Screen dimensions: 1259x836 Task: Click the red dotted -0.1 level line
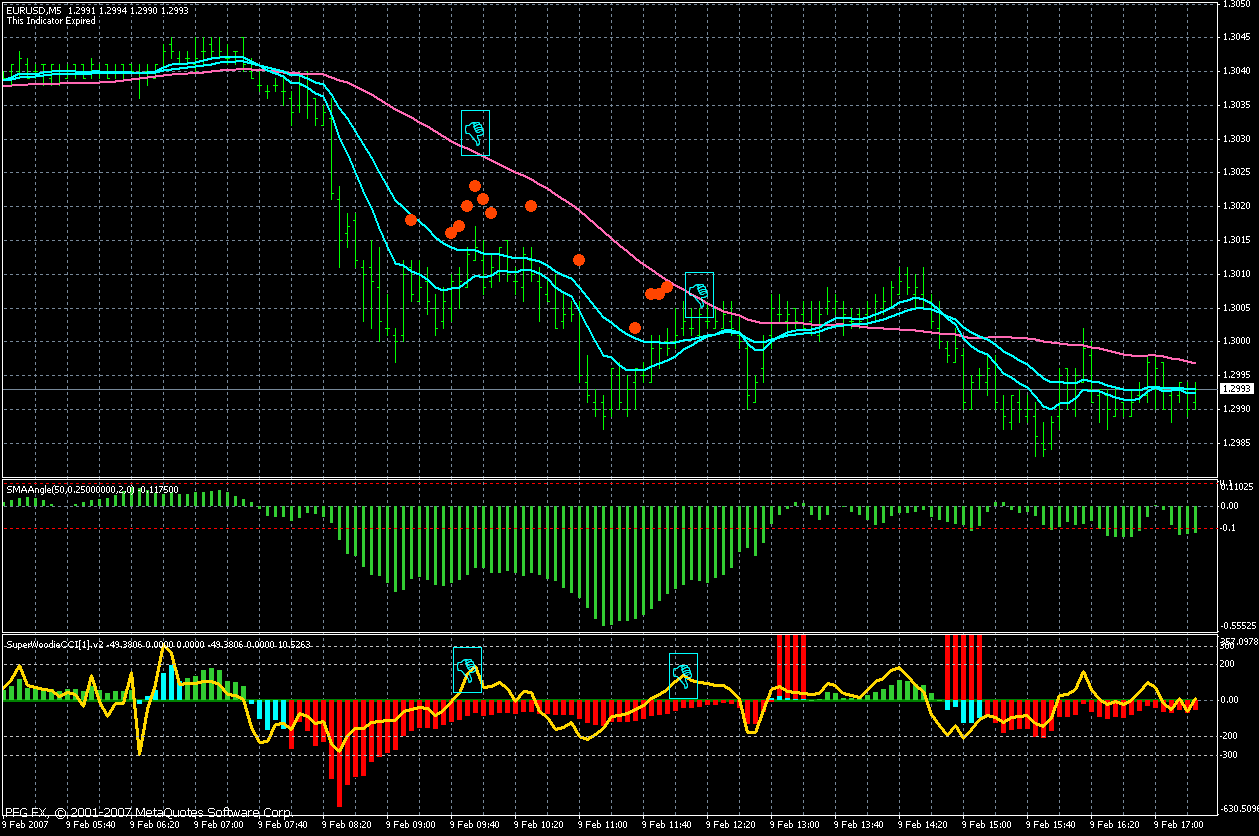pos(600,528)
